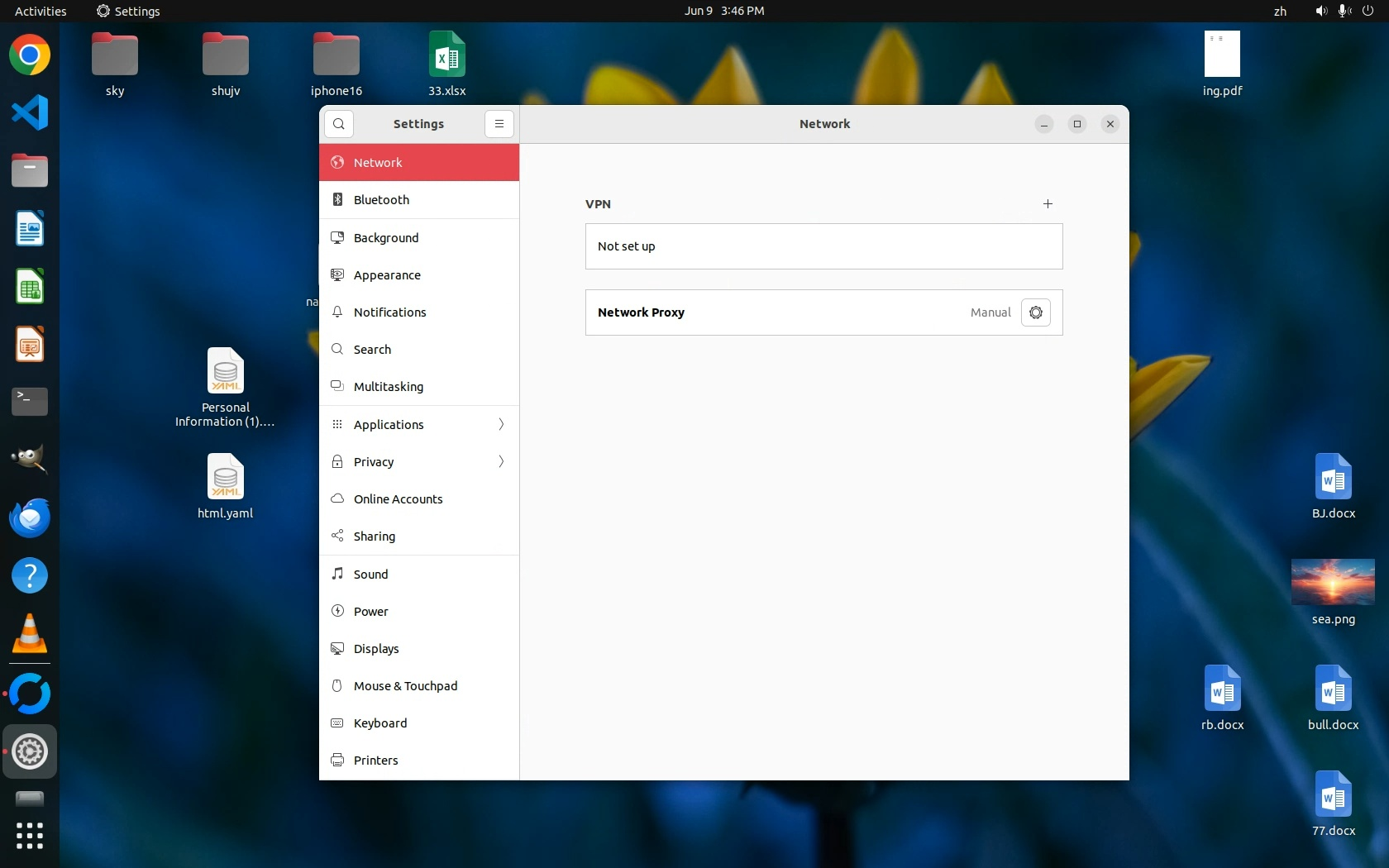Click the Activities button
Screen dimensions: 1389x868
click(x=41, y=11)
